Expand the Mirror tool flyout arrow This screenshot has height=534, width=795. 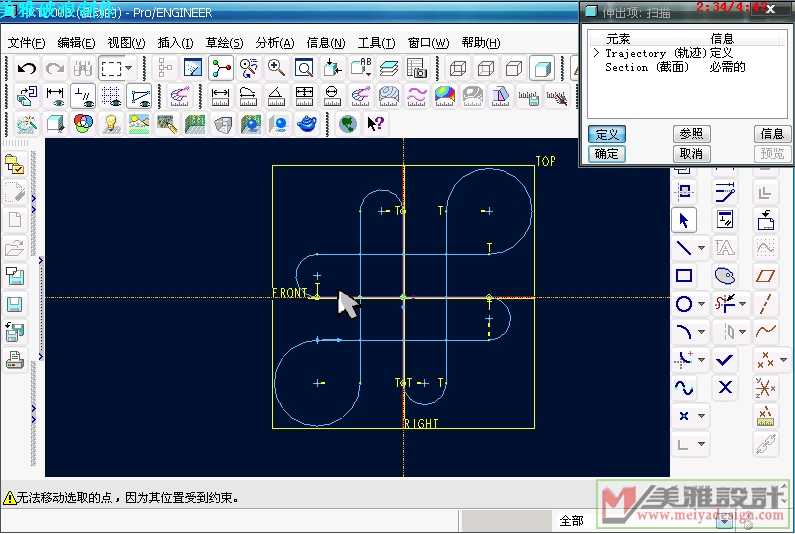[x=742, y=332]
